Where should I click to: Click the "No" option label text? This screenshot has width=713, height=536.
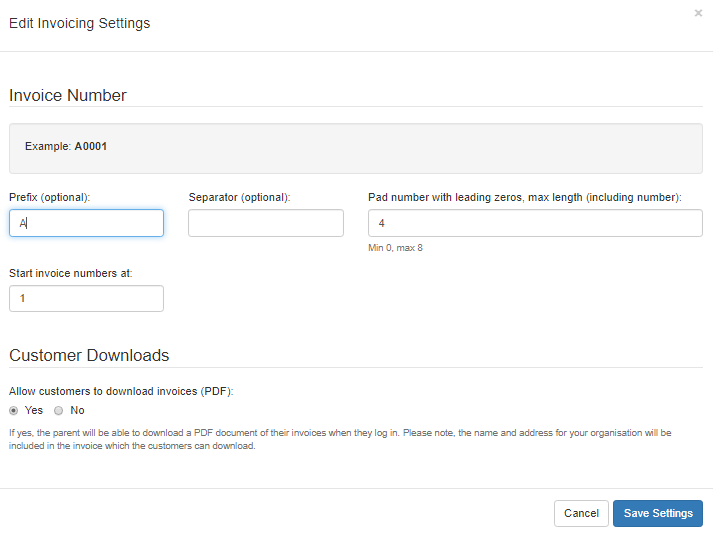click(x=77, y=410)
